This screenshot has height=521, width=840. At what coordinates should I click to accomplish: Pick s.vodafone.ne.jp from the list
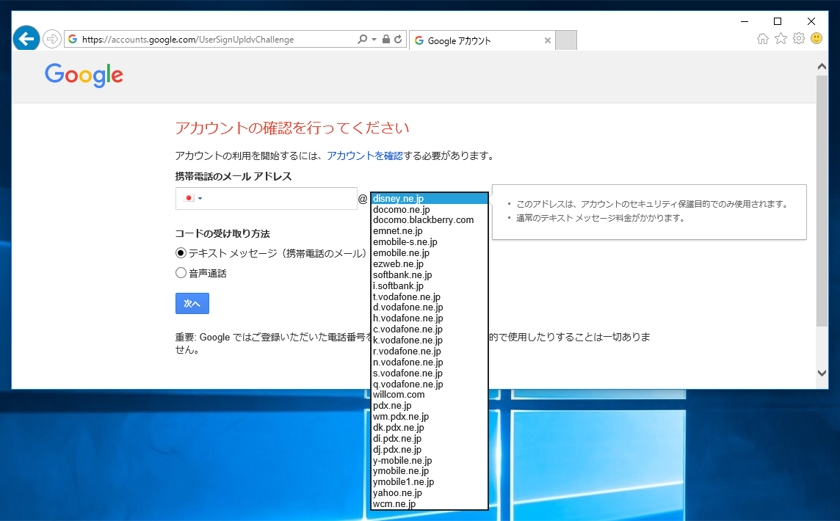pos(429,373)
